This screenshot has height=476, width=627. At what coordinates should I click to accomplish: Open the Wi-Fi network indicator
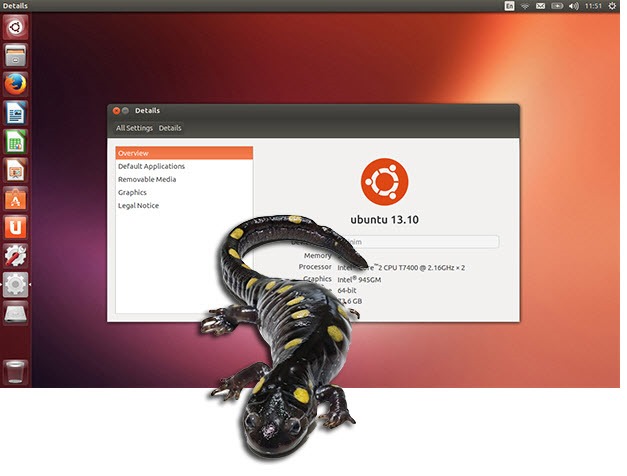[525, 6]
